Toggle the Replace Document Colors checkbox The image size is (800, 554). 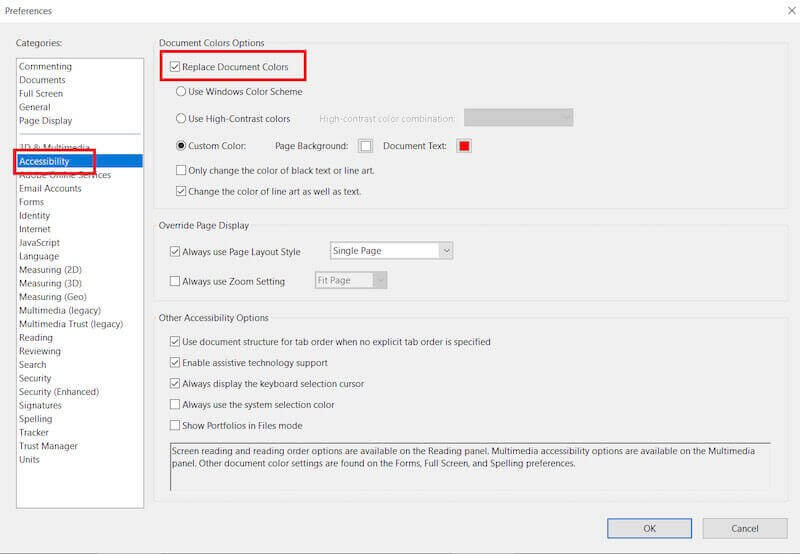click(175, 67)
